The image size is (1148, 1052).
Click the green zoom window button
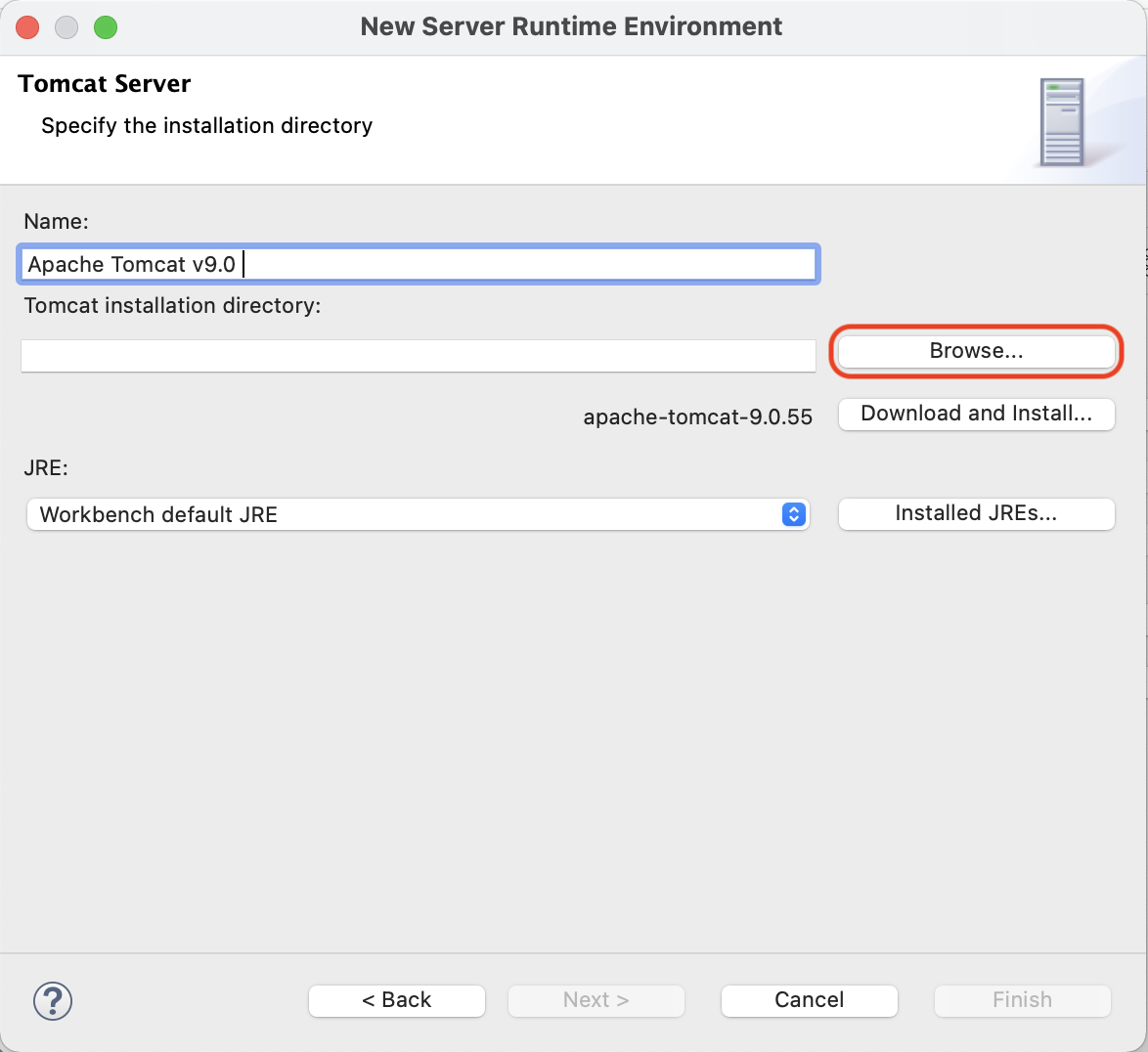point(106,27)
